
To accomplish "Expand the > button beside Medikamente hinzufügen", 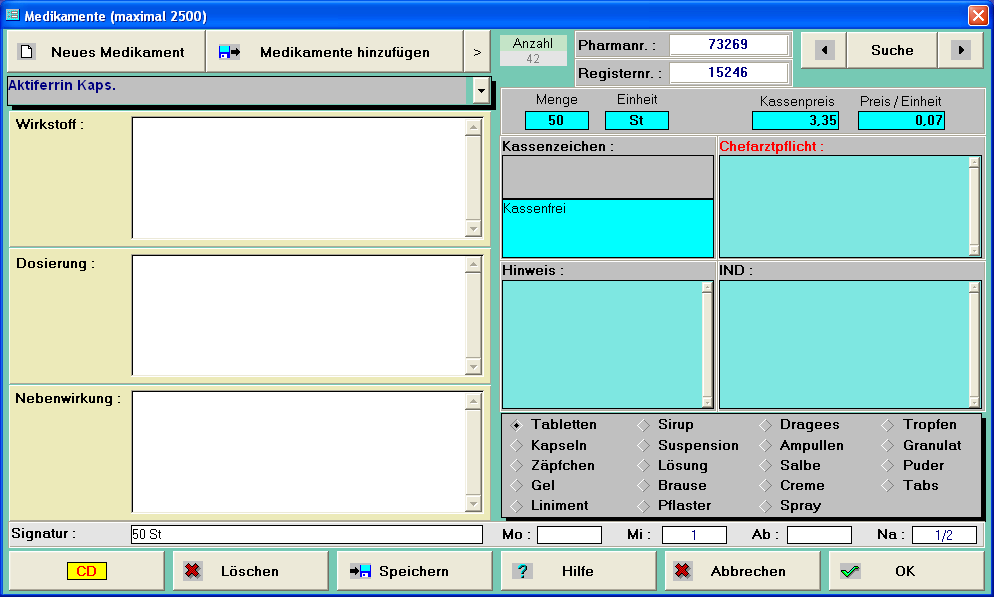I will [x=477, y=52].
